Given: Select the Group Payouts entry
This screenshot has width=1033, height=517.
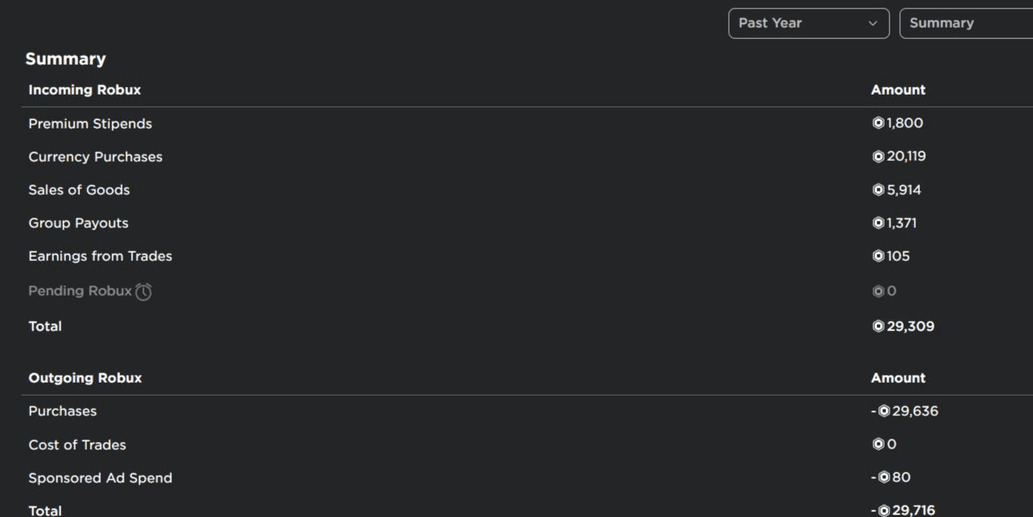Looking at the screenshot, I should [x=527, y=223].
